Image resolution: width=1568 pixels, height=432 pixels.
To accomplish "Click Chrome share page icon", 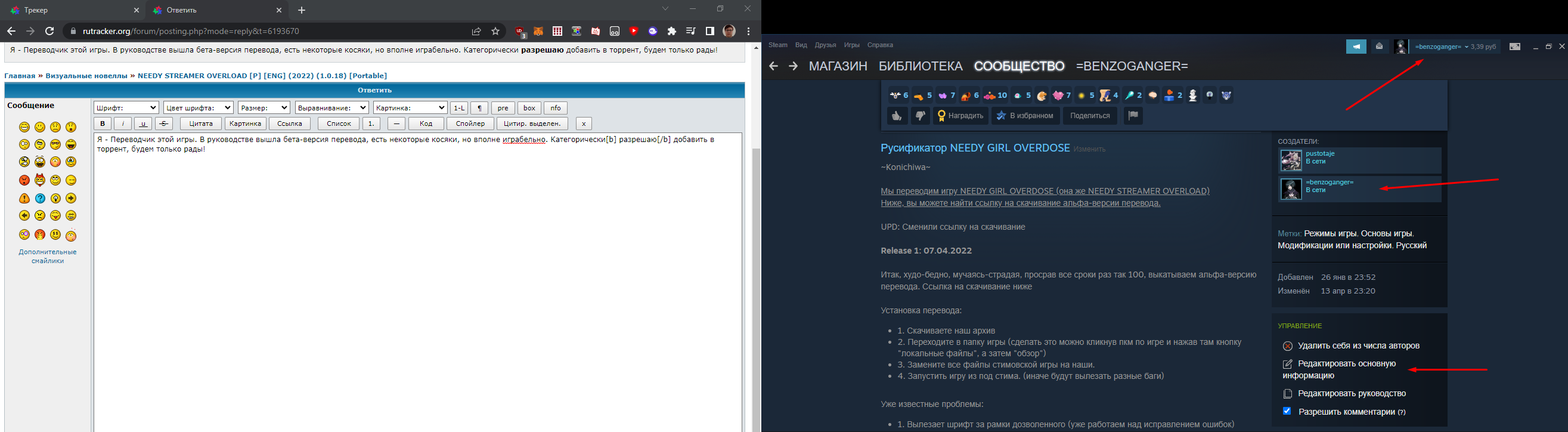I will (x=476, y=31).
